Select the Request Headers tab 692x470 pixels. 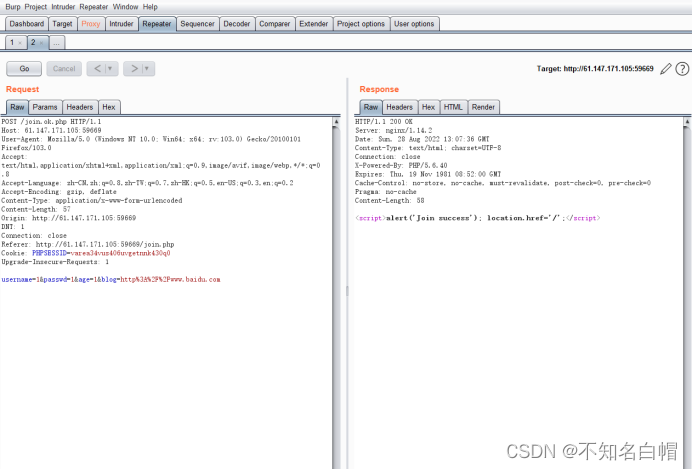[x=80, y=107]
